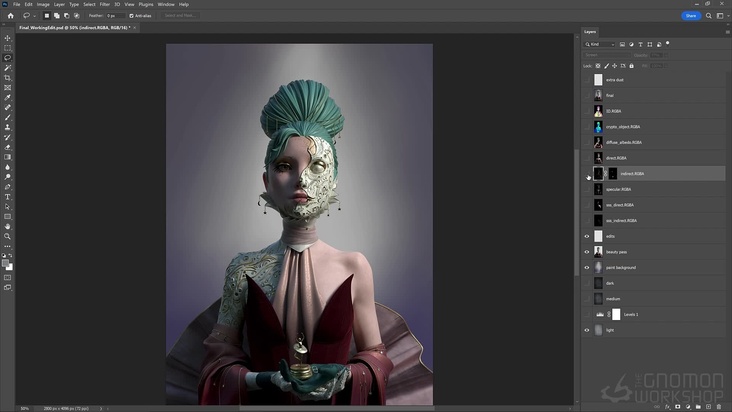Image resolution: width=732 pixels, height=412 pixels.
Task: Show the extra dust layer
Action: (x=587, y=80)
